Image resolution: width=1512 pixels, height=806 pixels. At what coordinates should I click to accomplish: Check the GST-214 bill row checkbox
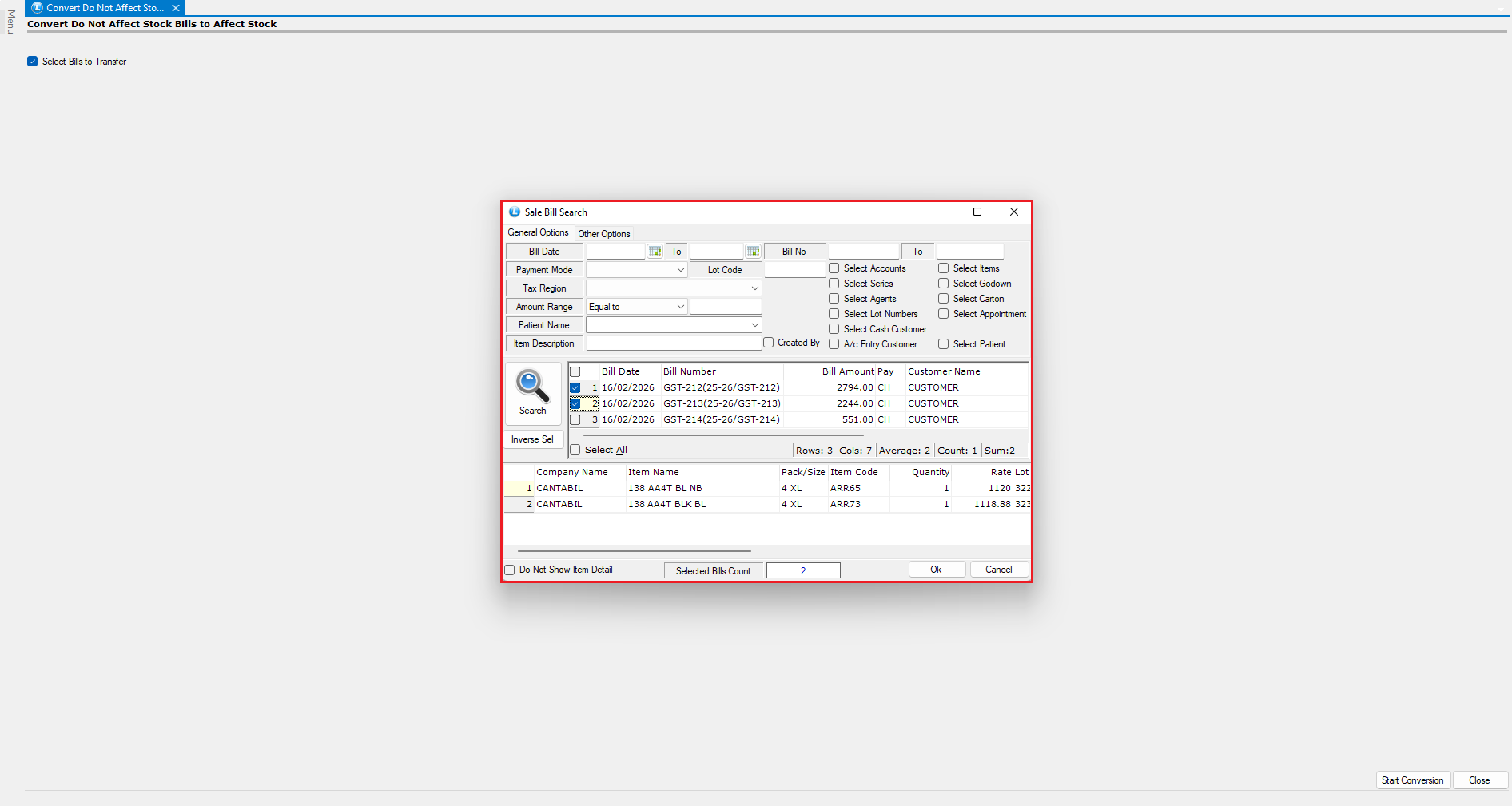(x=575, y=420)
